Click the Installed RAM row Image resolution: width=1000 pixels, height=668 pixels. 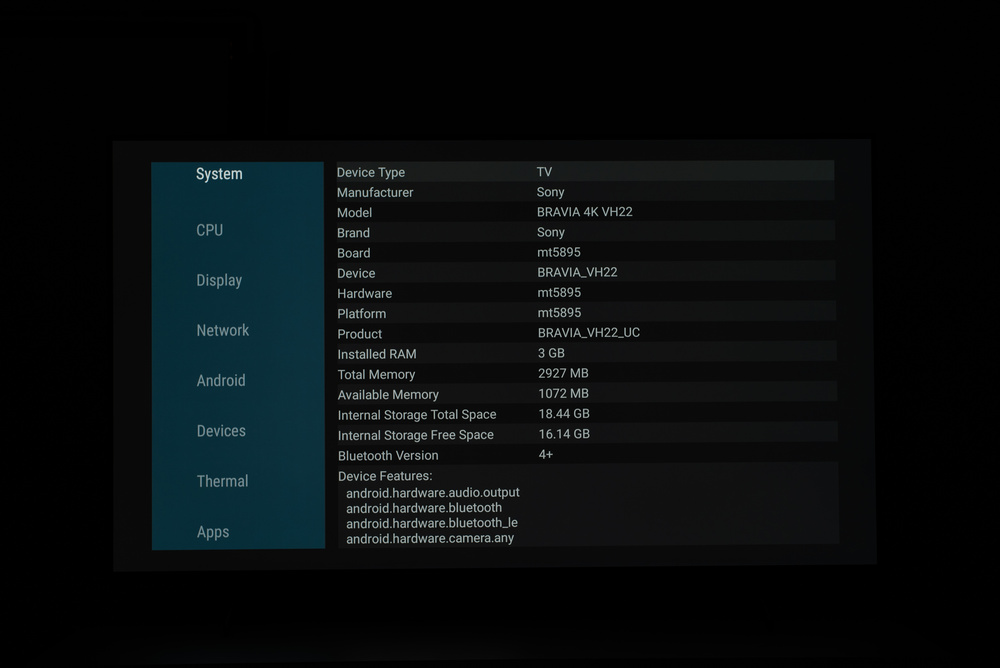pyautogui.click(x=585, y=354)
